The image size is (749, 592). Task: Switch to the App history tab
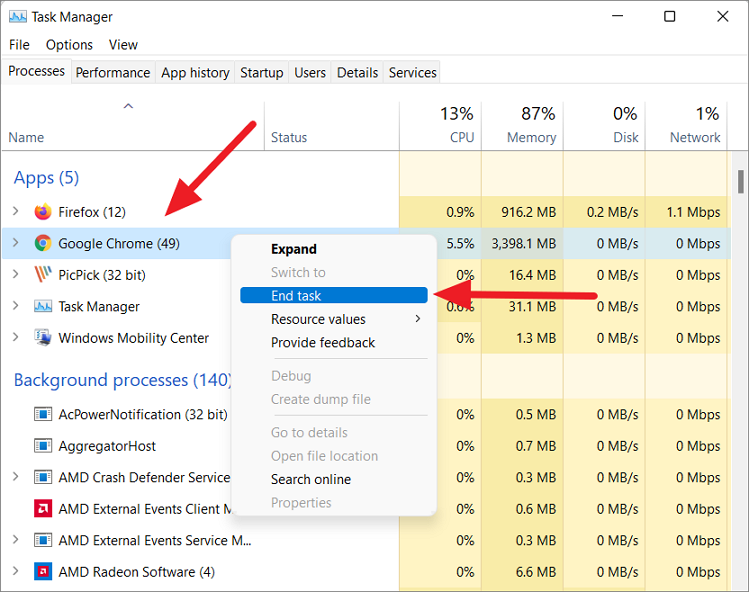coord(195,73)
